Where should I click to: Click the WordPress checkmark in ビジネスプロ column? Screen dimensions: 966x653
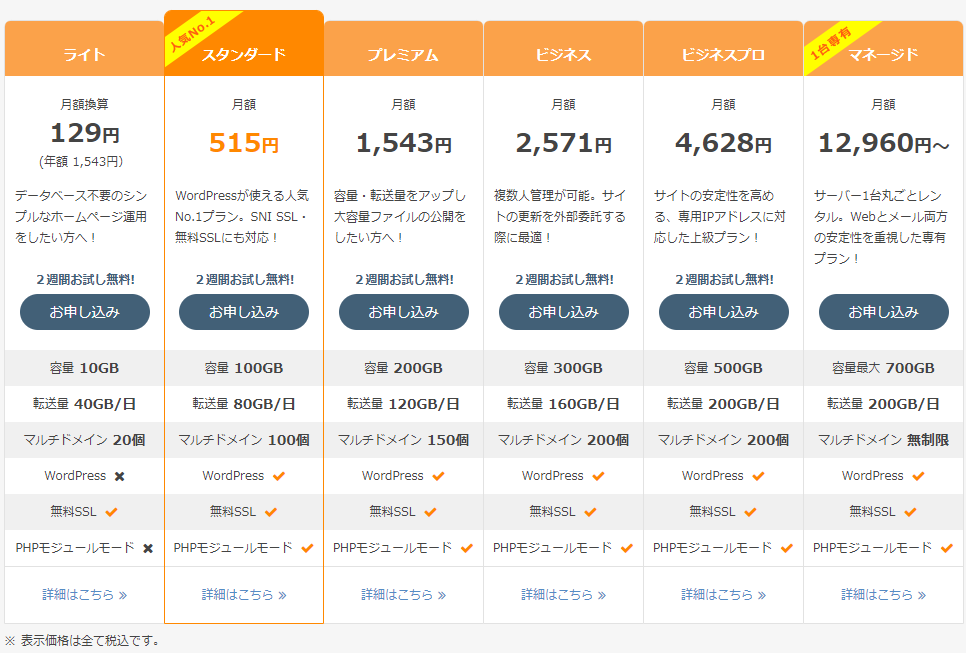point(758,476)
